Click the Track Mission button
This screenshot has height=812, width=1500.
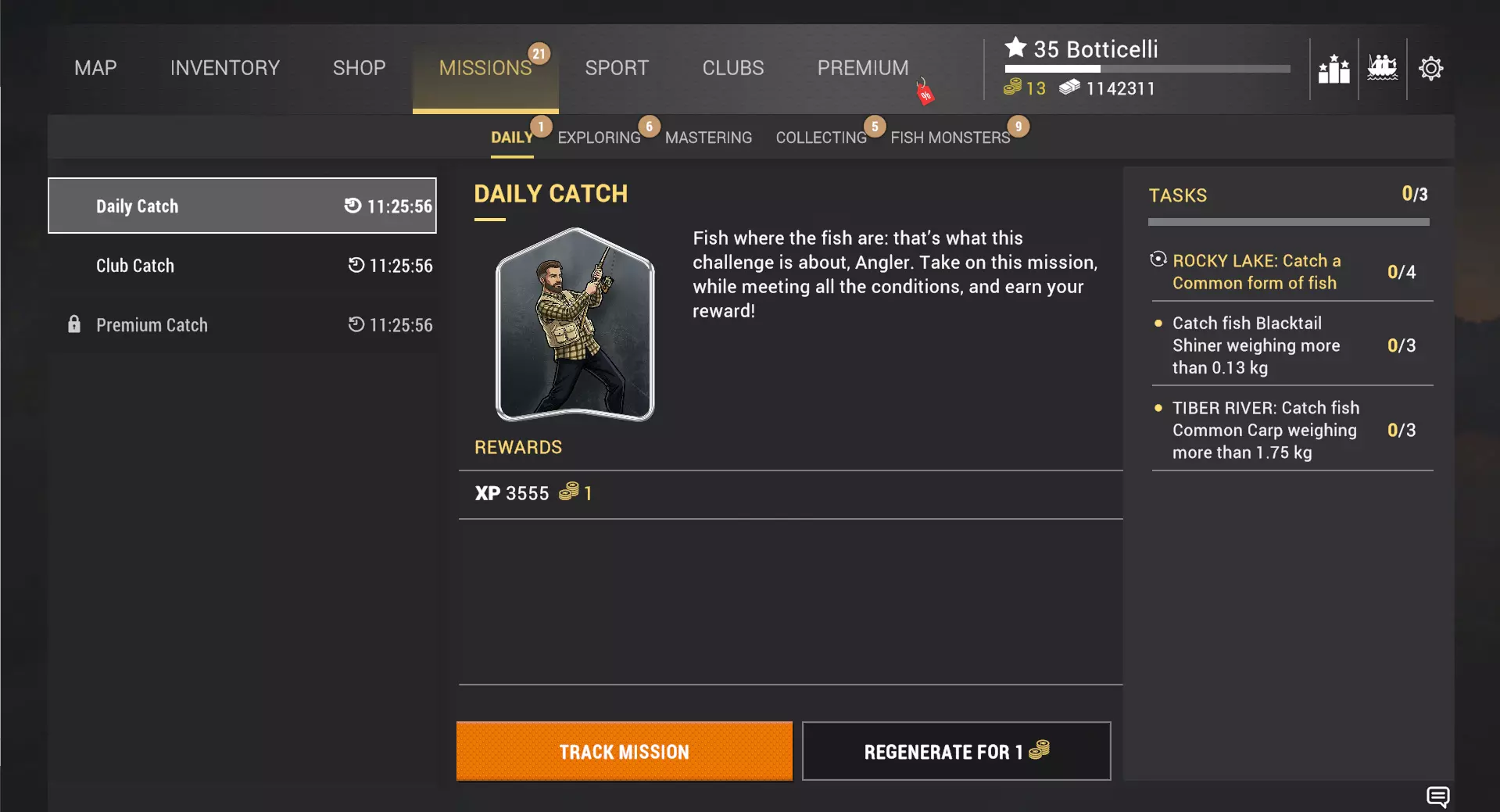click(x=624, y=751)
